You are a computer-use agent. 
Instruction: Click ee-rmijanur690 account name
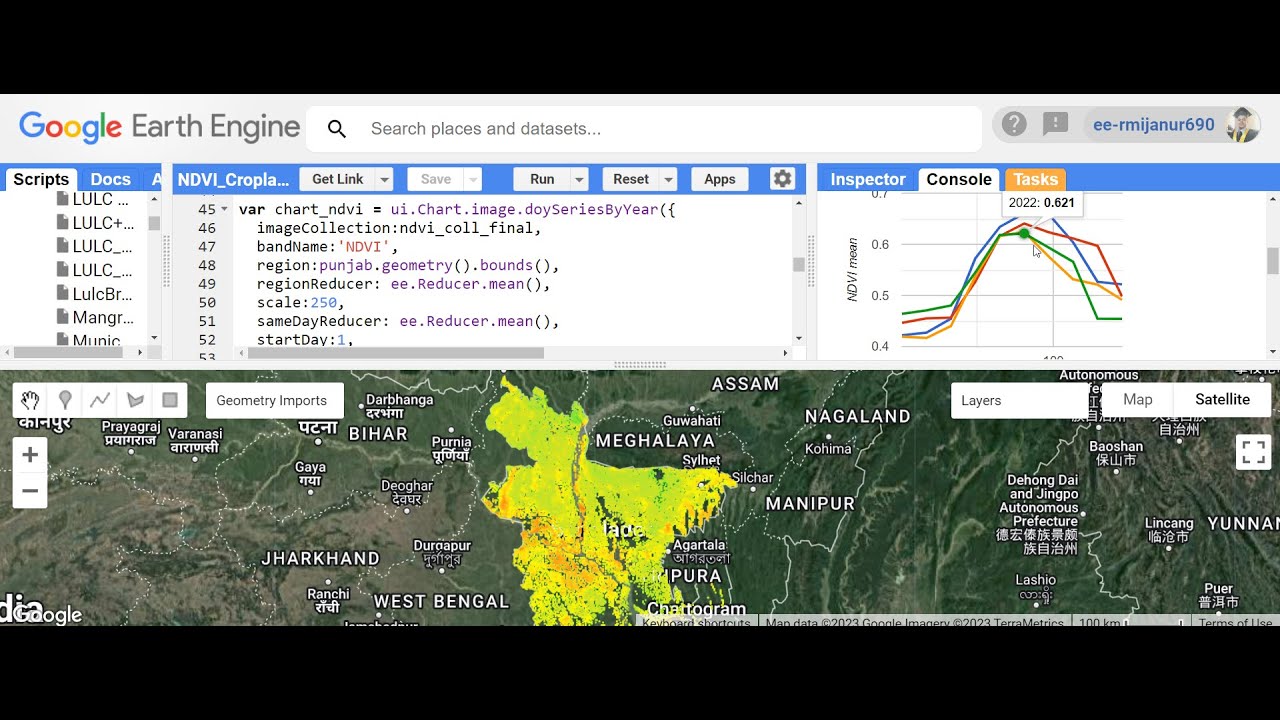[1153, 125]
